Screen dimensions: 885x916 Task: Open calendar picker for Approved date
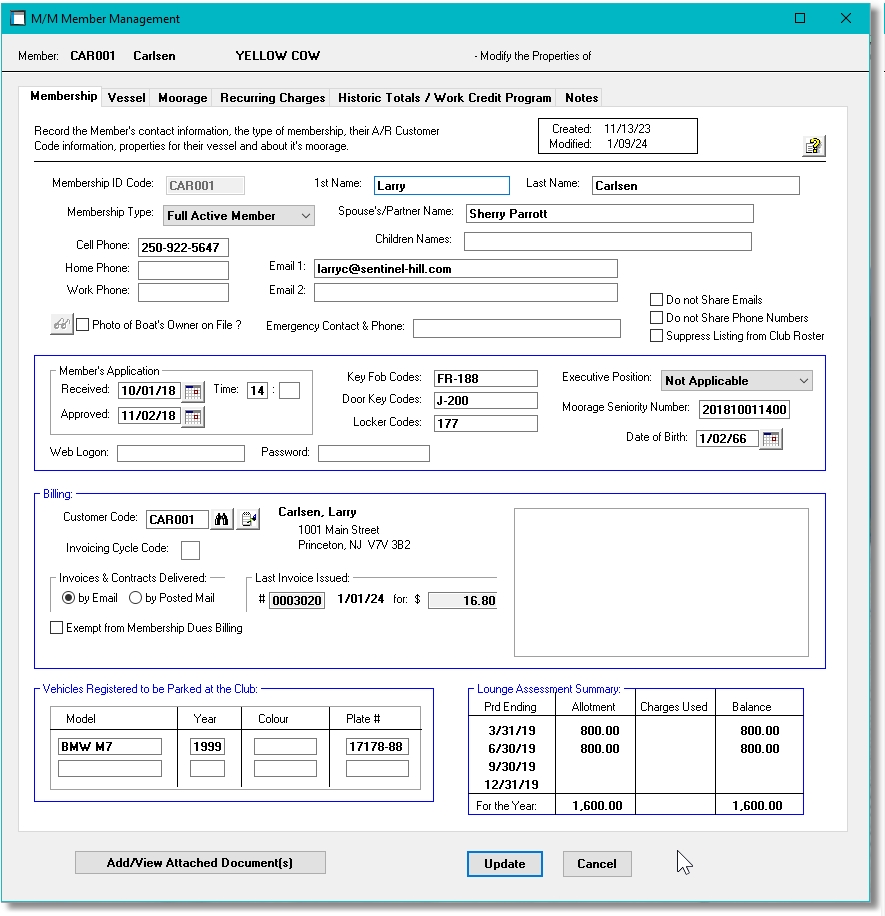pyautogui.click(x=193, y=416)
